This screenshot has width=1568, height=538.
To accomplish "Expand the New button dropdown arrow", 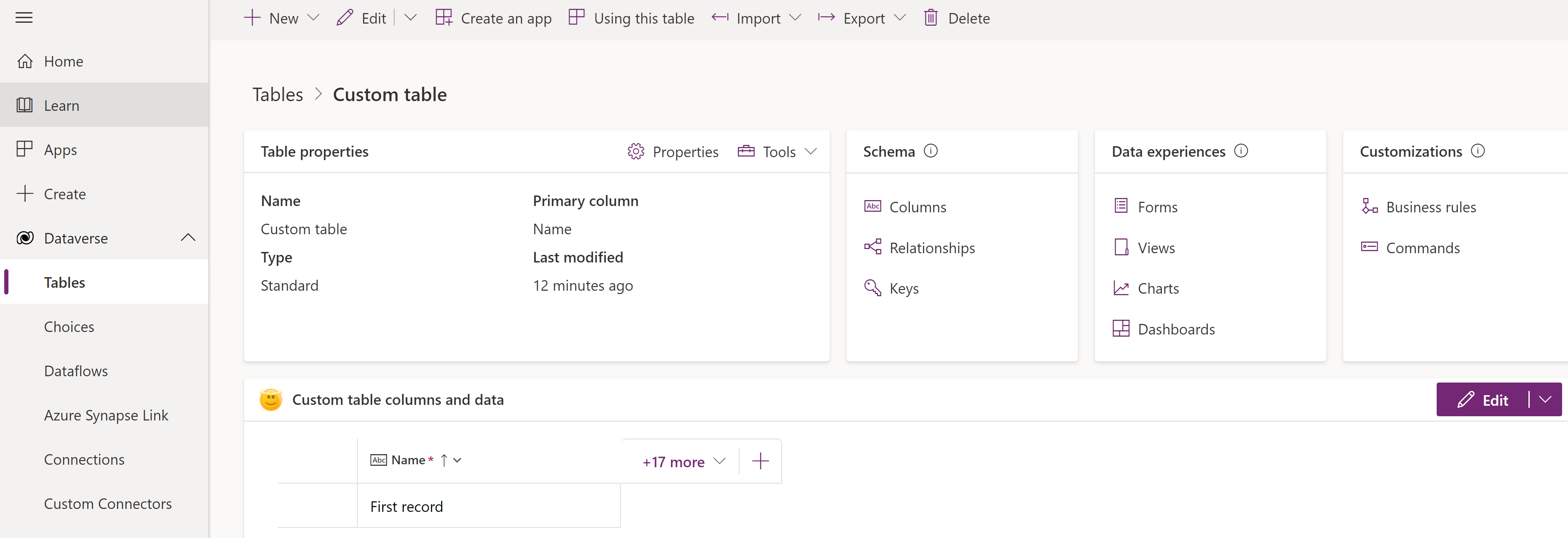I will click(x=314, y=17).
